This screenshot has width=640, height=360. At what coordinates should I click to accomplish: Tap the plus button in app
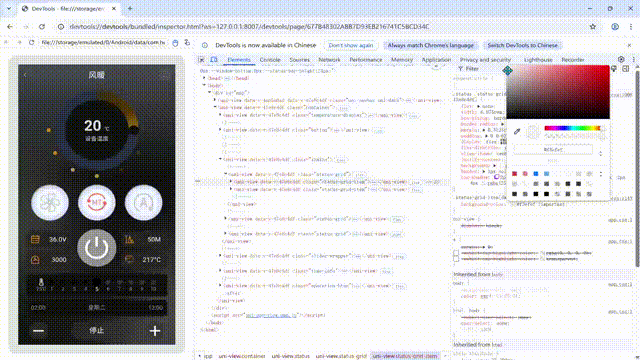155,331
